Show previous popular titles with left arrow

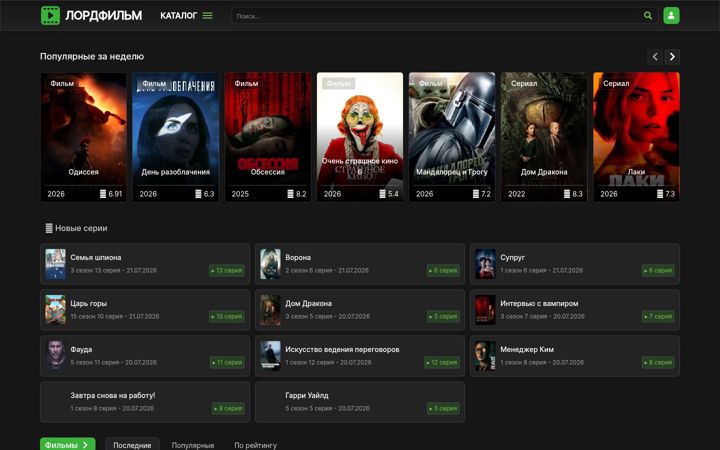pos(655,56)
